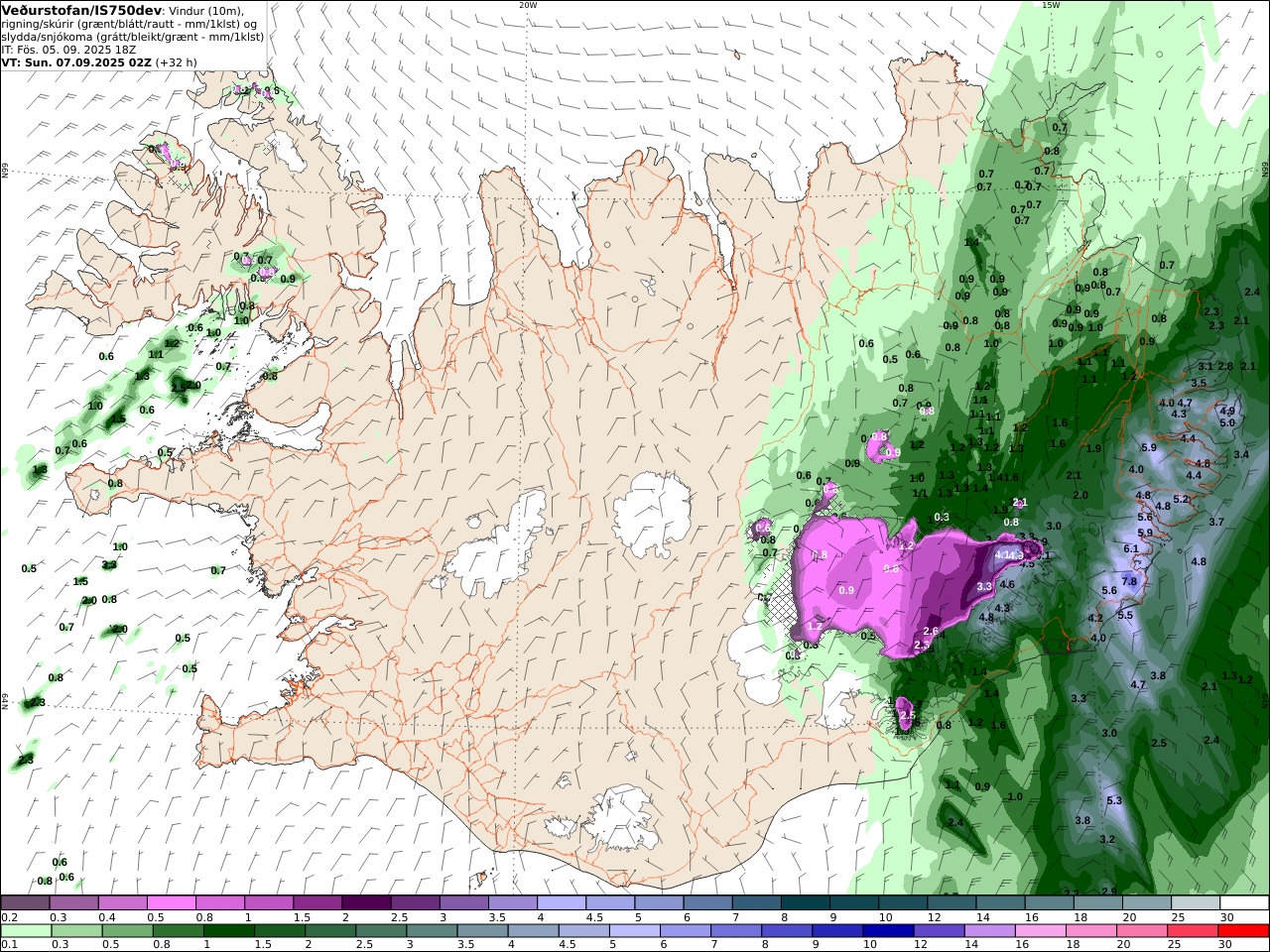Pick lower legend red swatch at 30
This screenshot has height=952, width=1270.
pos(1244,931)
